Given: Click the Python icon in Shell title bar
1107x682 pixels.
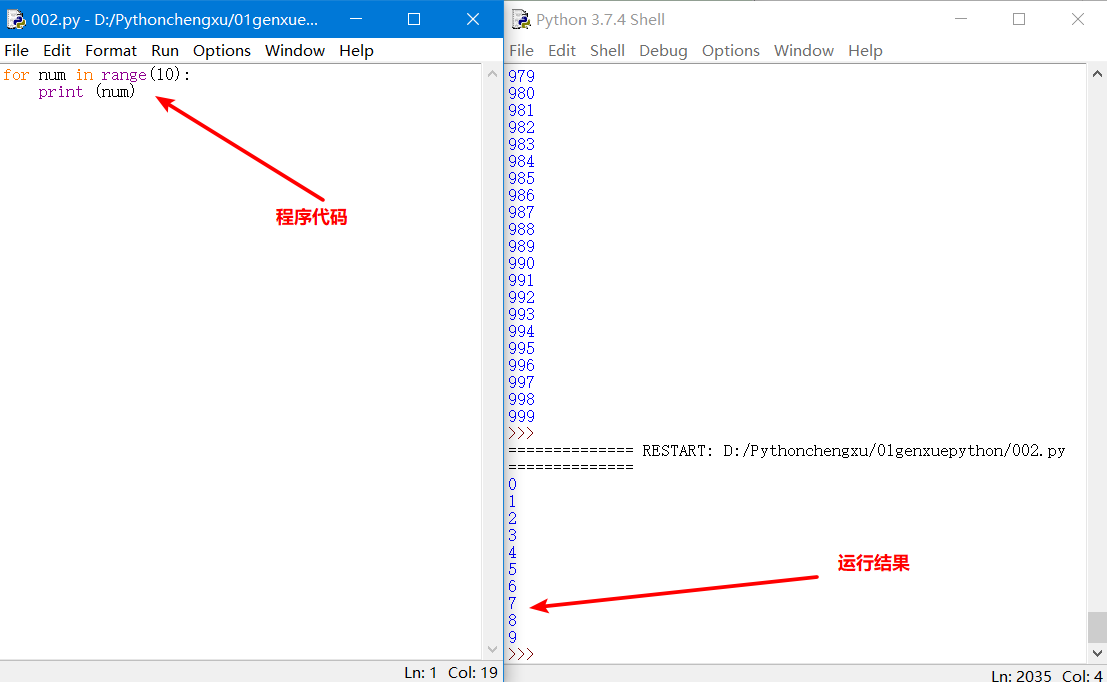Looking at the screenshot, I should click(521, 19).
